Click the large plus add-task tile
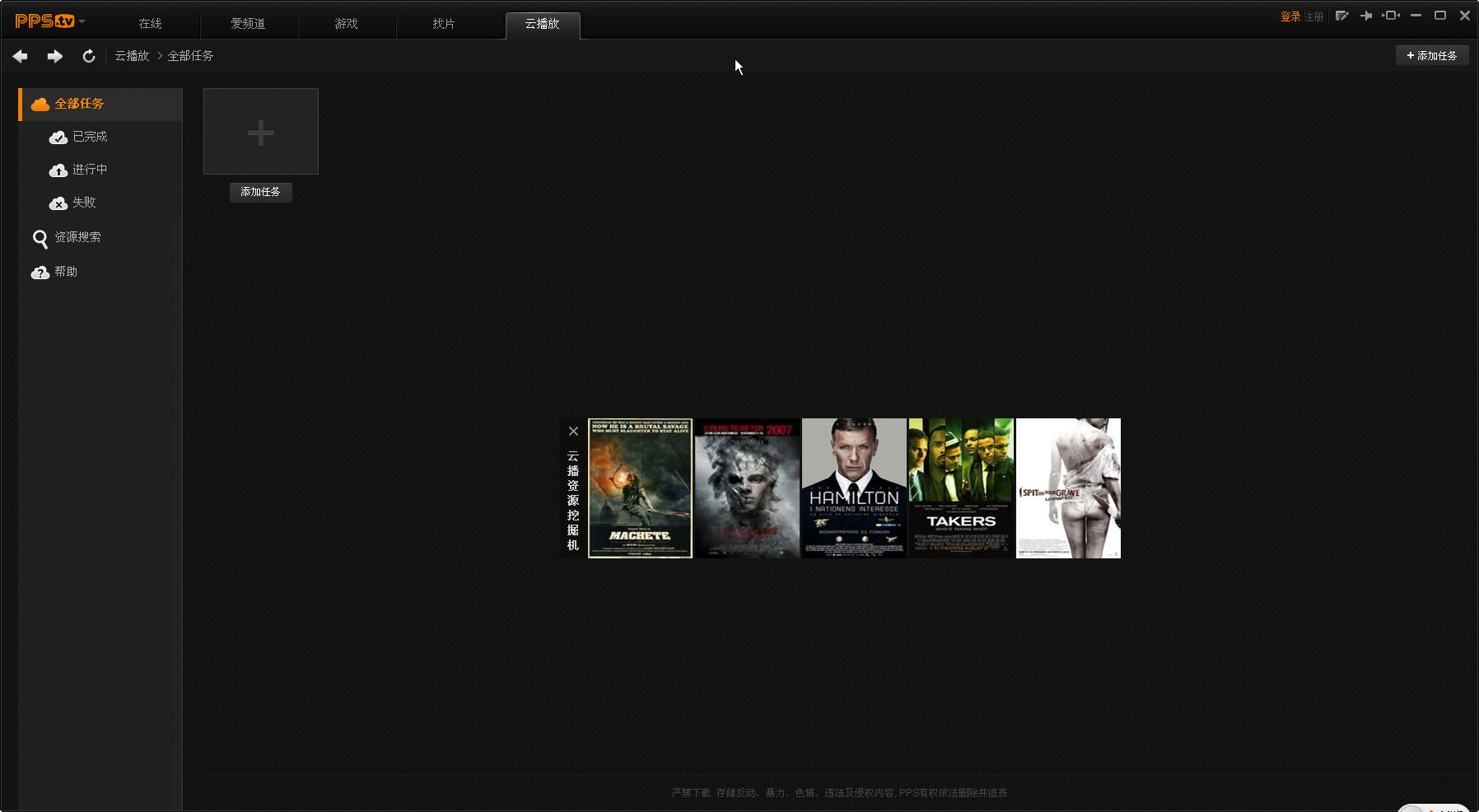 261,132
